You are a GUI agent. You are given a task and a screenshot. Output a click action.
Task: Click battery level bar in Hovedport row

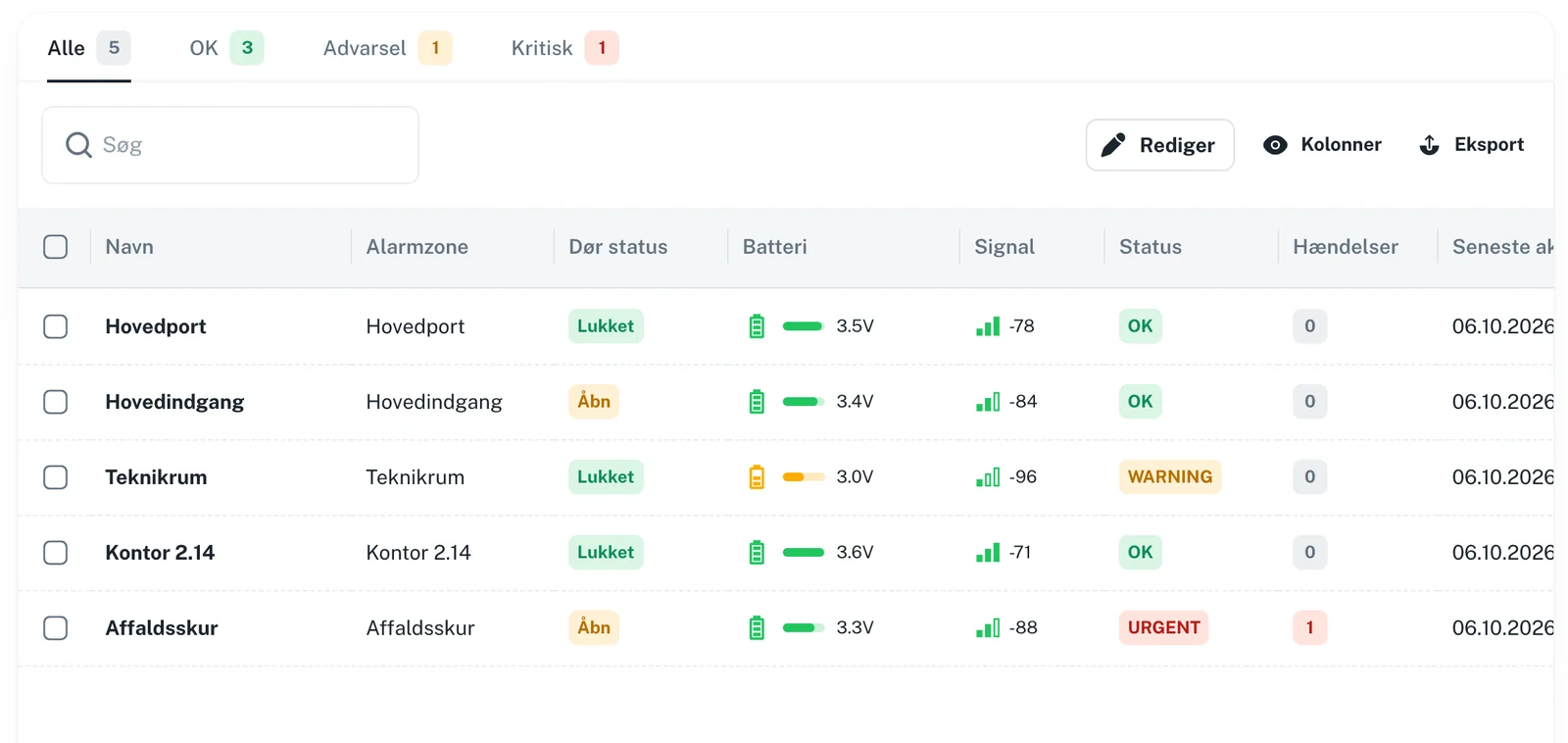tap(804, 326)
